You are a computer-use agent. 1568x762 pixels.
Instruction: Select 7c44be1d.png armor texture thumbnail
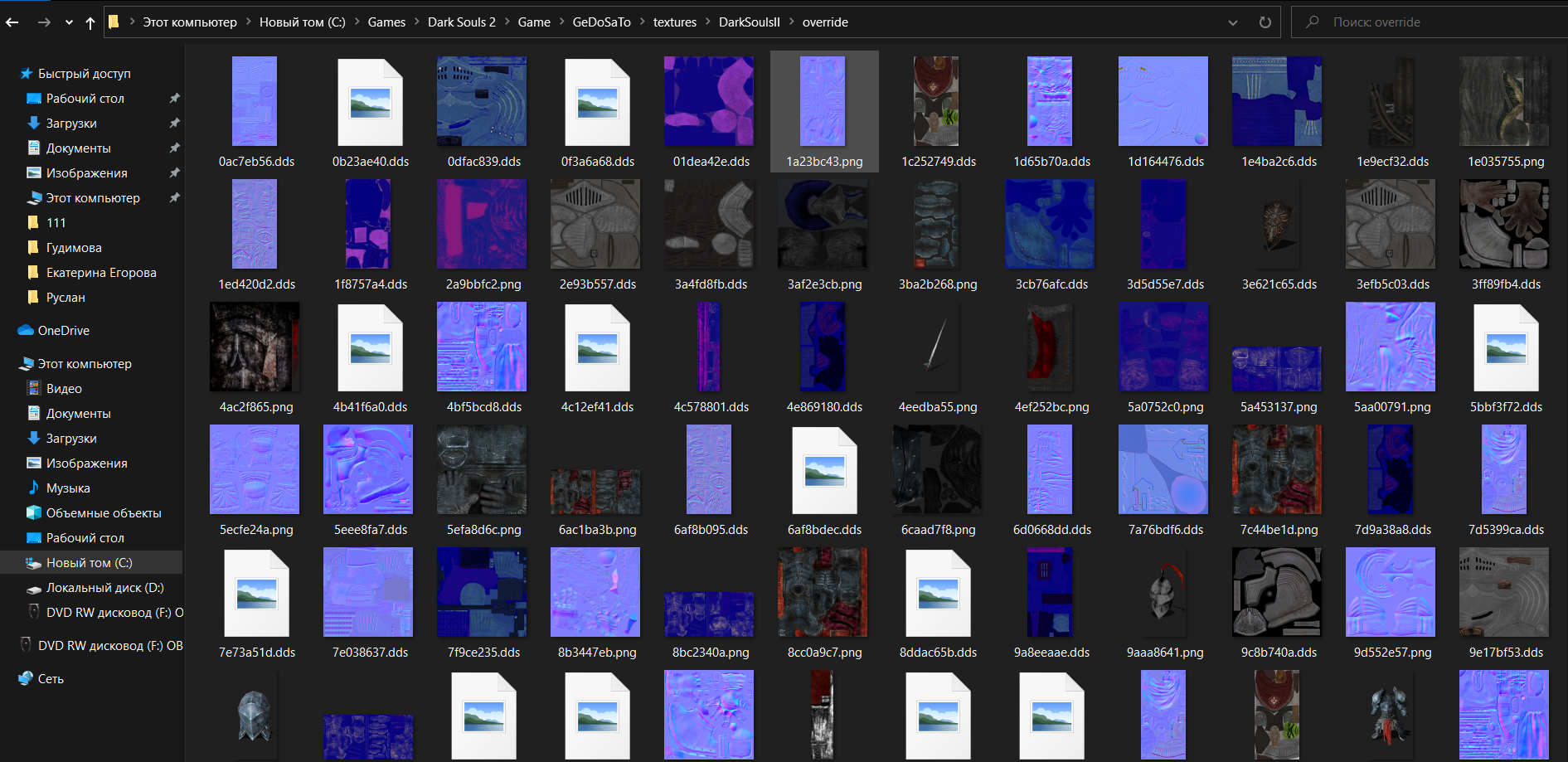[1277, 469]
